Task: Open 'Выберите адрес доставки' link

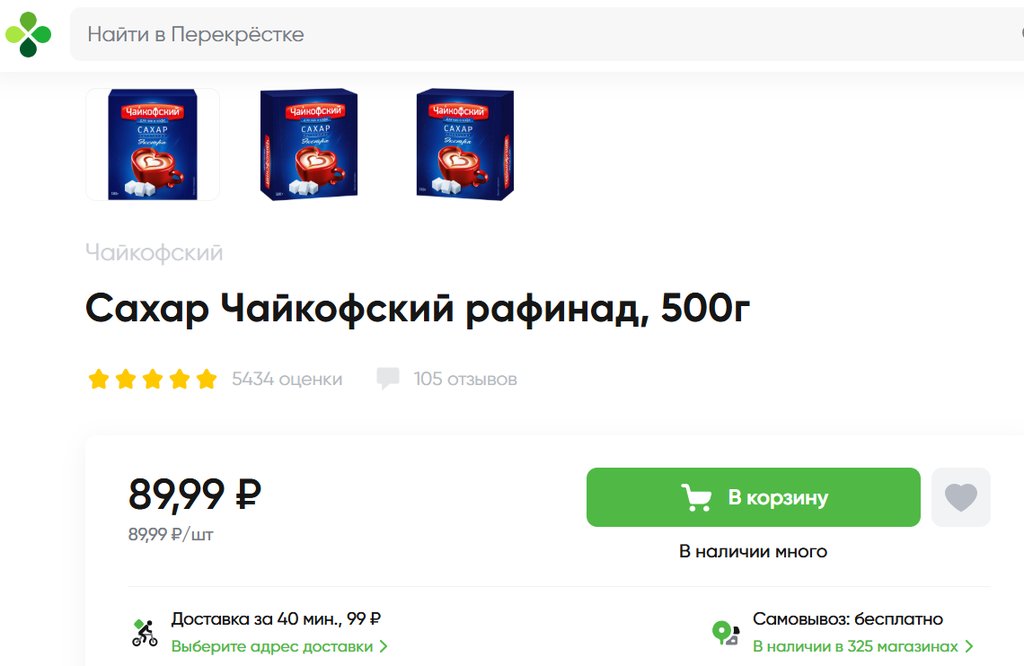Action: pos(272,646)
